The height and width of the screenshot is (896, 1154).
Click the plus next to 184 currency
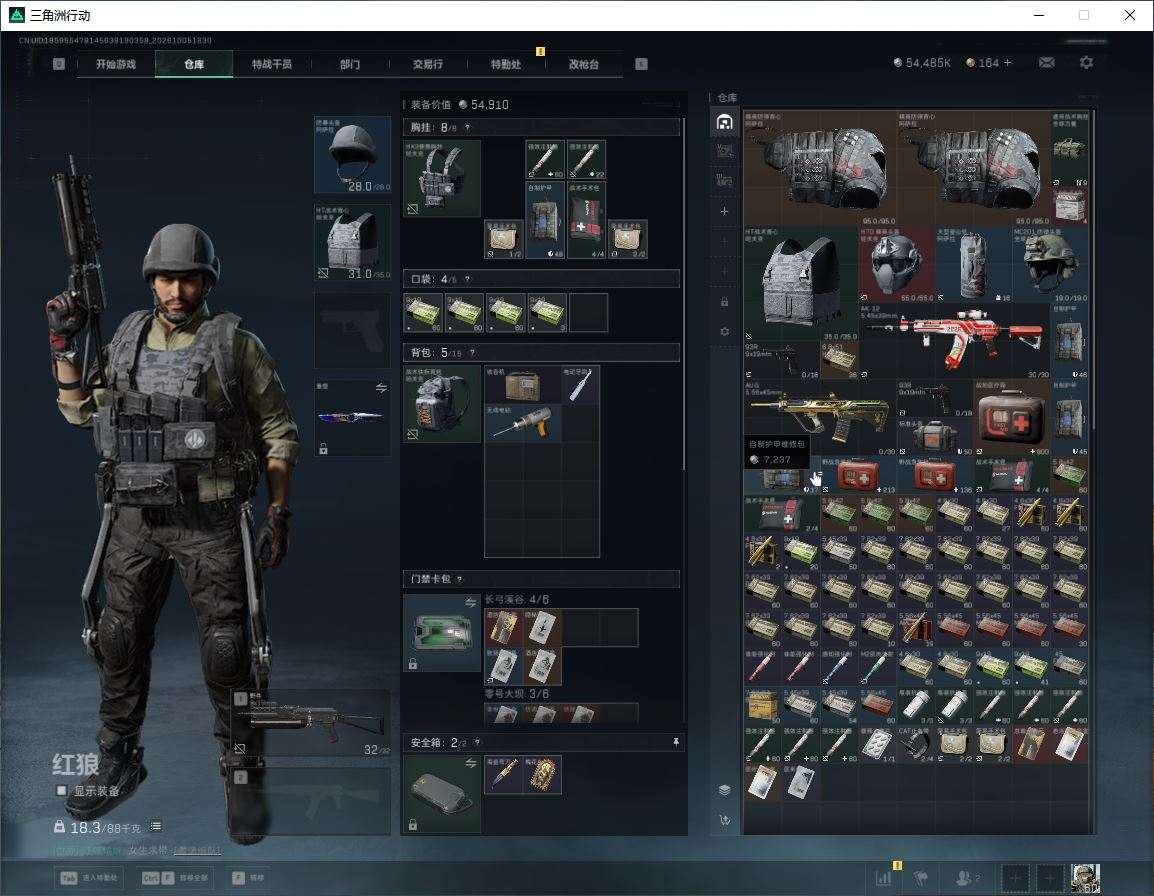tap(1008, 63)
